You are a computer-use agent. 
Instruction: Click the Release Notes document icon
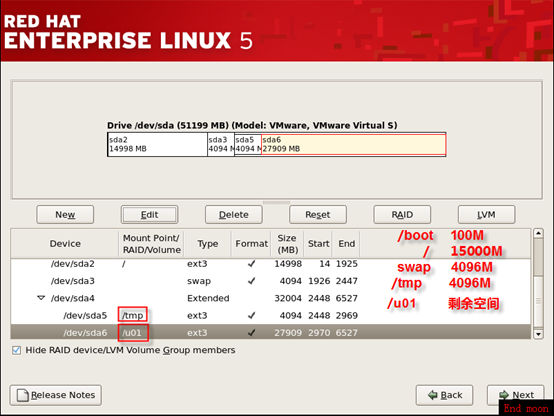[23, 395]
